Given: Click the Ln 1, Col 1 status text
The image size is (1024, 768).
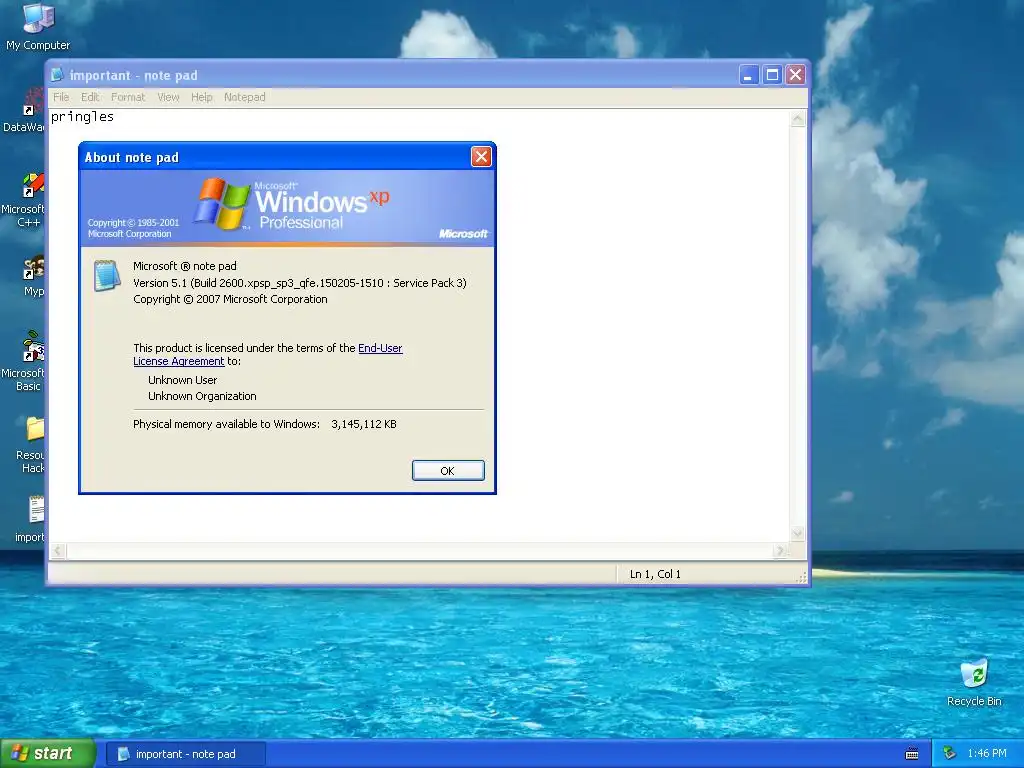Looking at the screenshot, I should pos(655,574).
